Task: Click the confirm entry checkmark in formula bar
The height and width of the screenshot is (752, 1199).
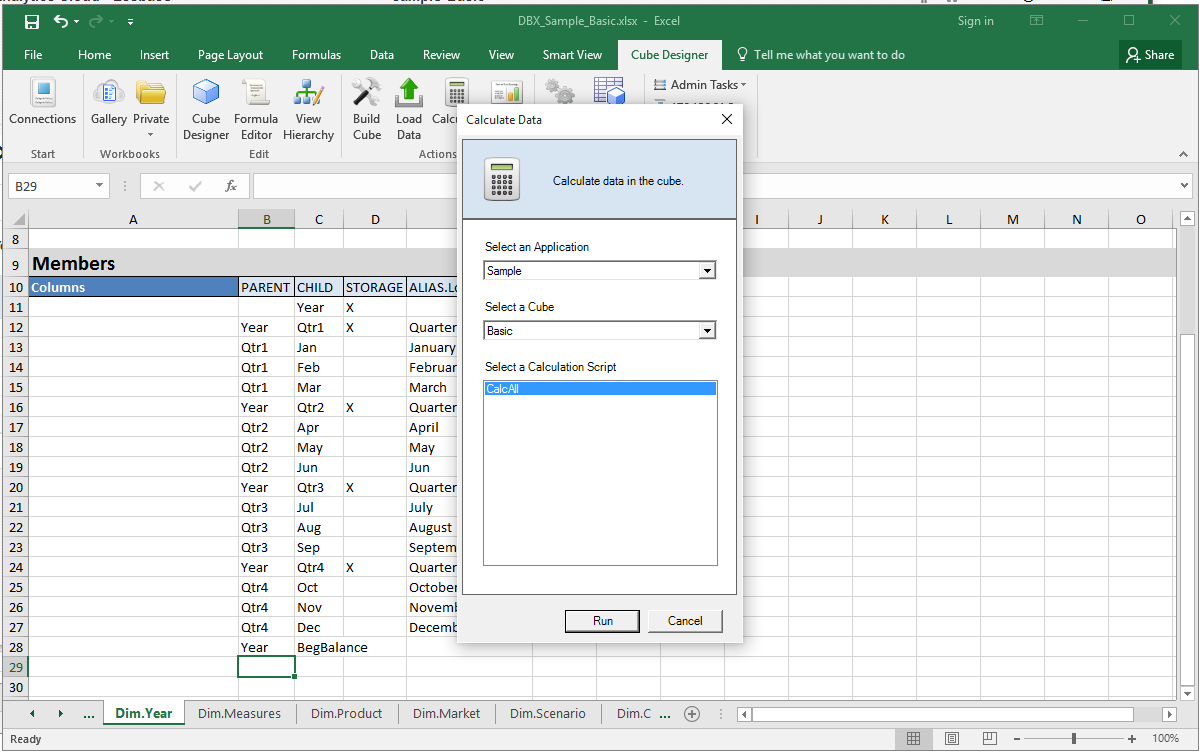Action: coord(195,186)
